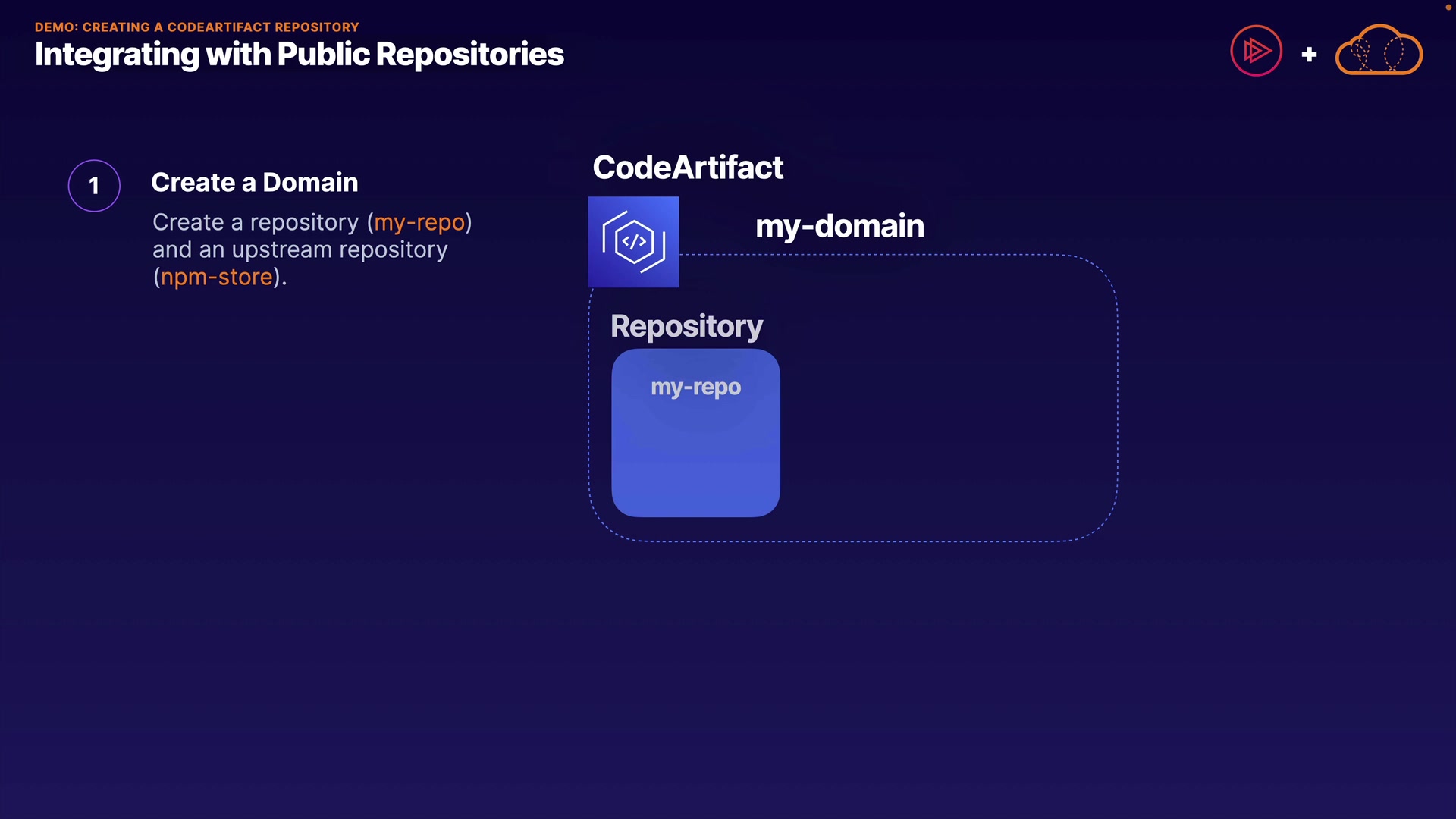Click the 'Create a repository' description text
Image resolution: width=1456 pixels, height=819 pixels.
coord(256,222)
